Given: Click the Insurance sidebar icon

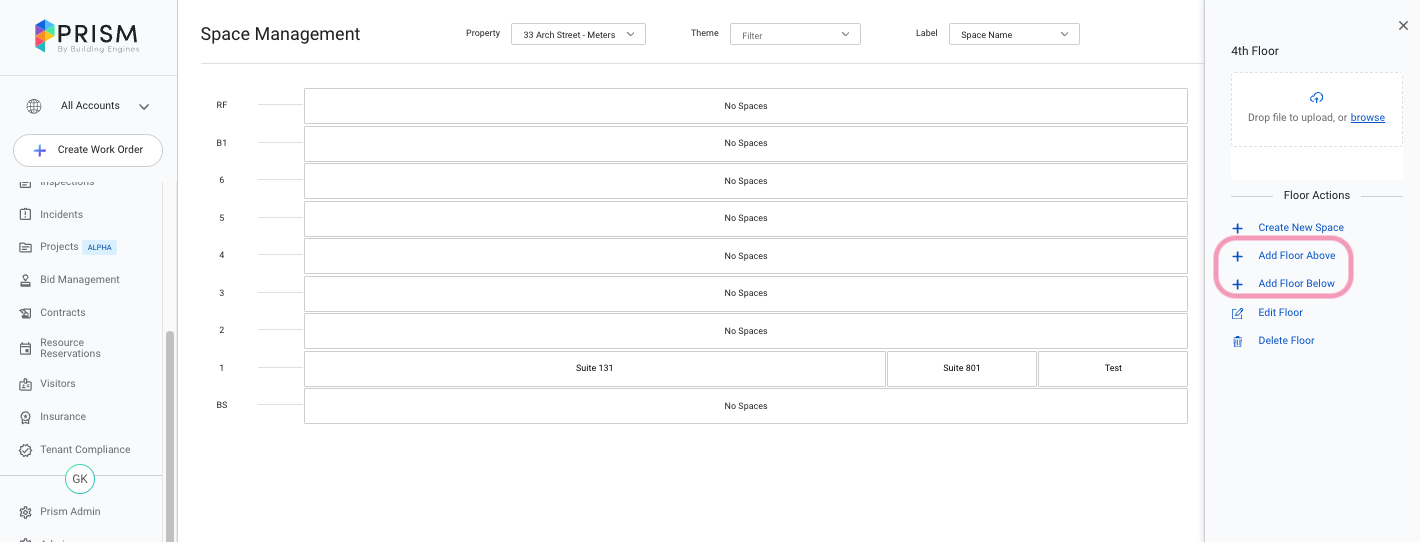Looking at the screenshot, I should click(26, 417).
